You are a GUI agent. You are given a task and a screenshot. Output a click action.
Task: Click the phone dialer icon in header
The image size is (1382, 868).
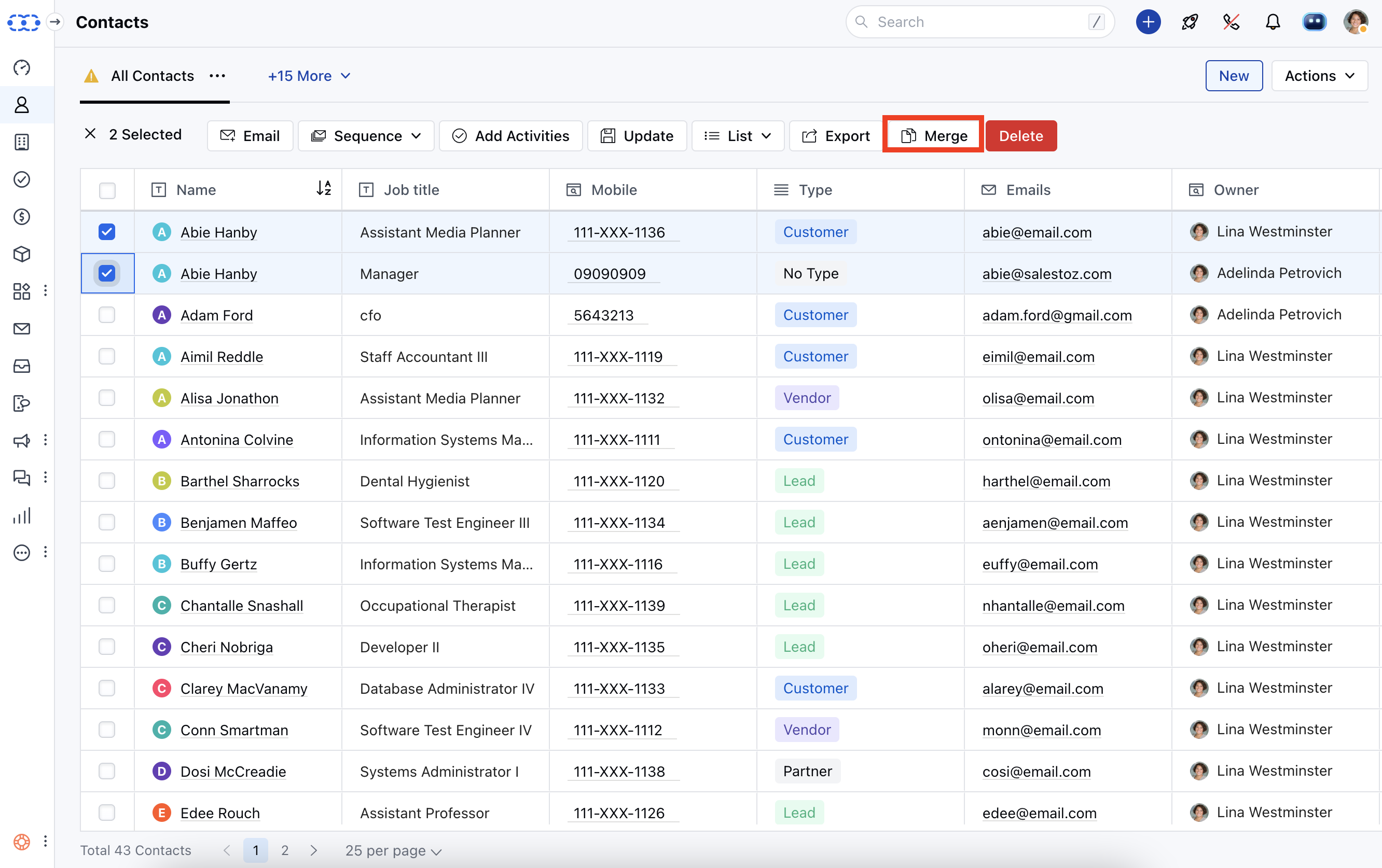click(1231, 22)
